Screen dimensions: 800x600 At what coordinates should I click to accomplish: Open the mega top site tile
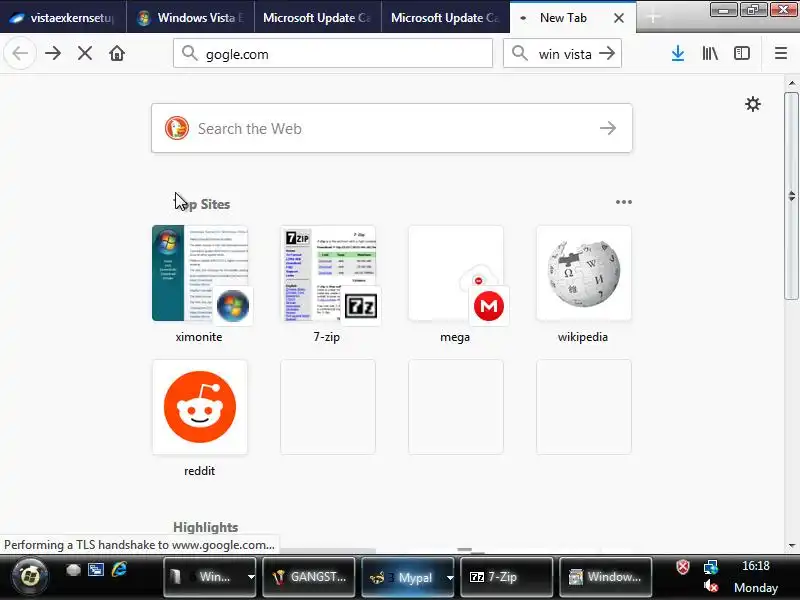[x=456, y=273]
